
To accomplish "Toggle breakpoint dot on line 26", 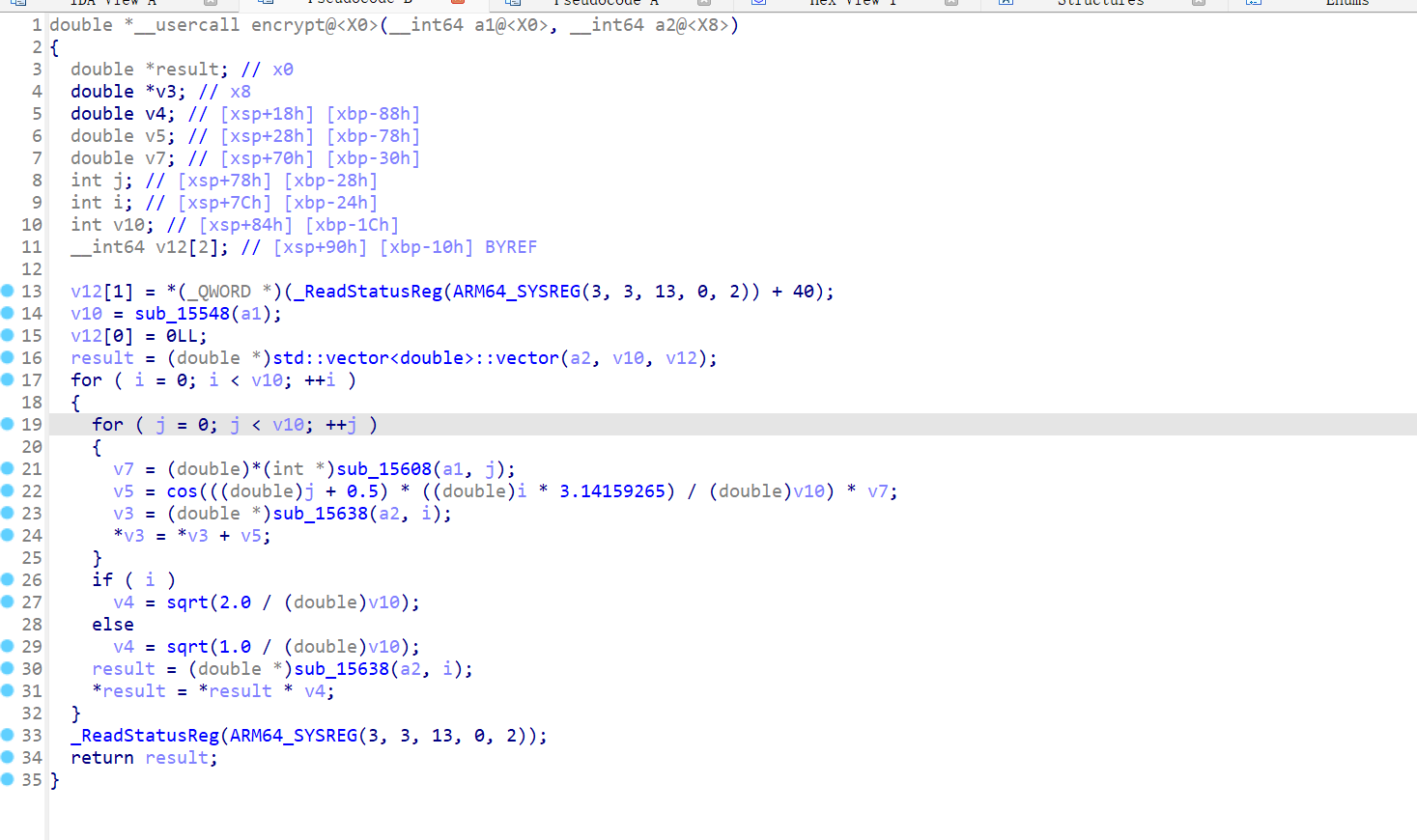I will (8, 579).
